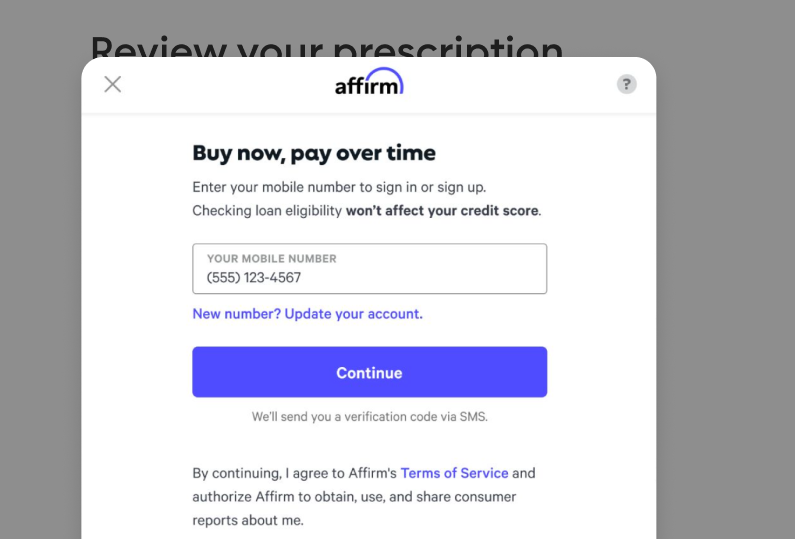Click the Enter your mobile number instruction line
The image size is (795, 539).
(x=339, y=187)
